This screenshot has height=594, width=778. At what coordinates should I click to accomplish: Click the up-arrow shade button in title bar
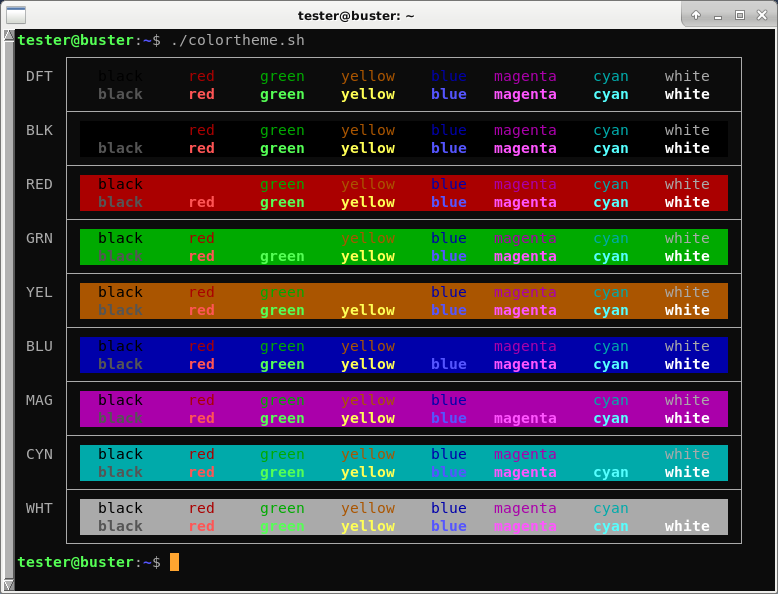tap(696, 15)
